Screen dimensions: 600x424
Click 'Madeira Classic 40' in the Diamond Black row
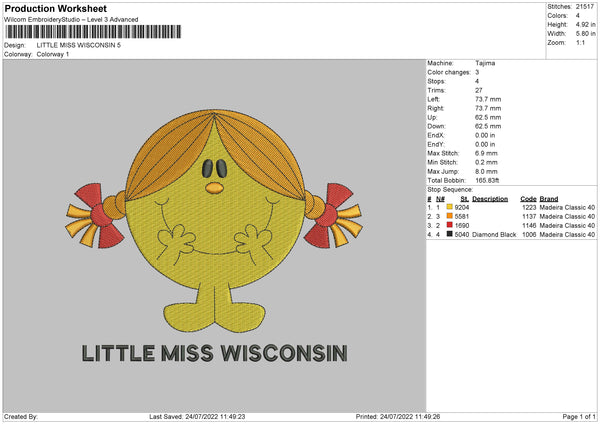click(x=567, y=234)
